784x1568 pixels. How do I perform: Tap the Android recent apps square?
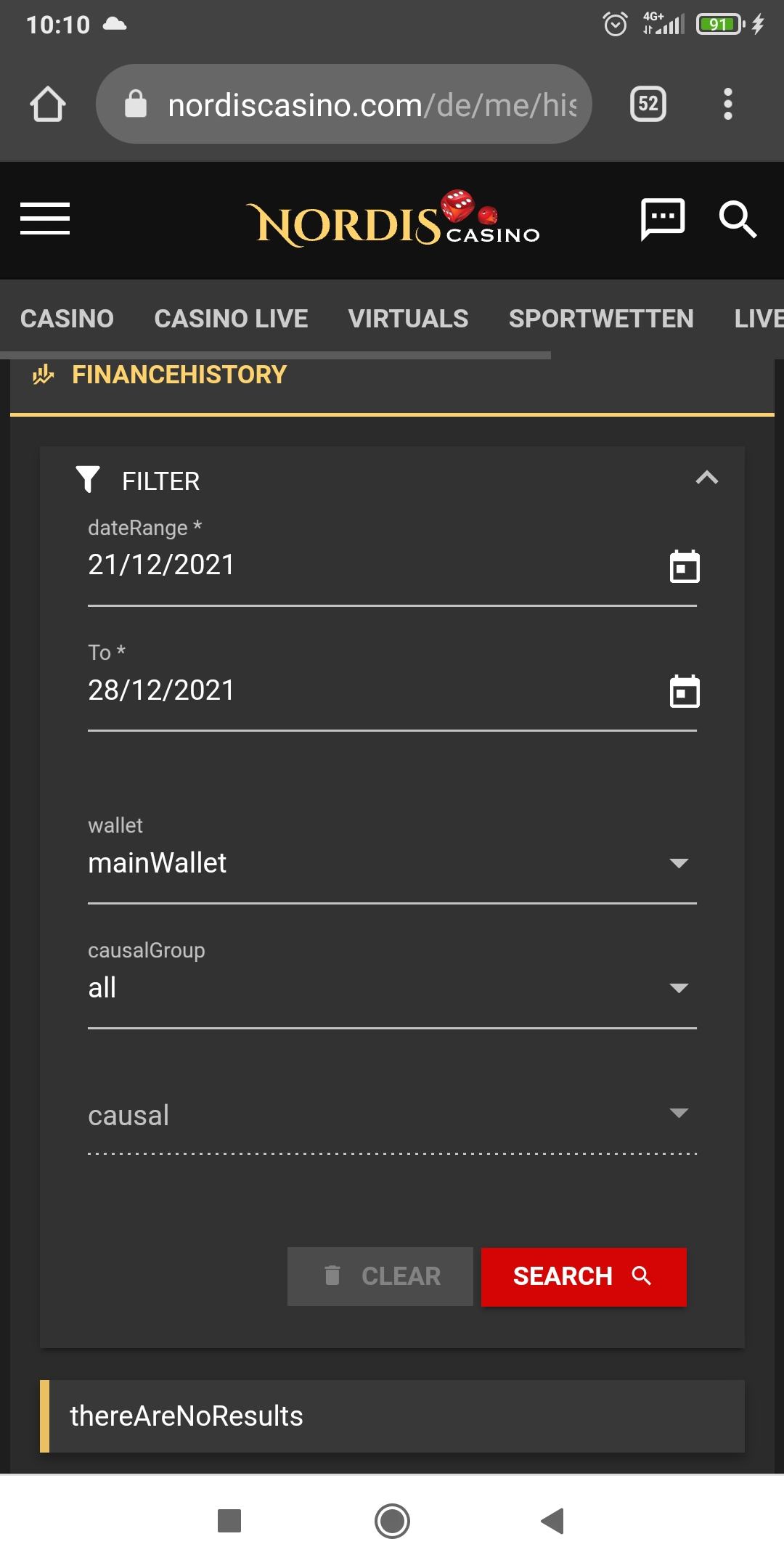[x=229, y=1520]
